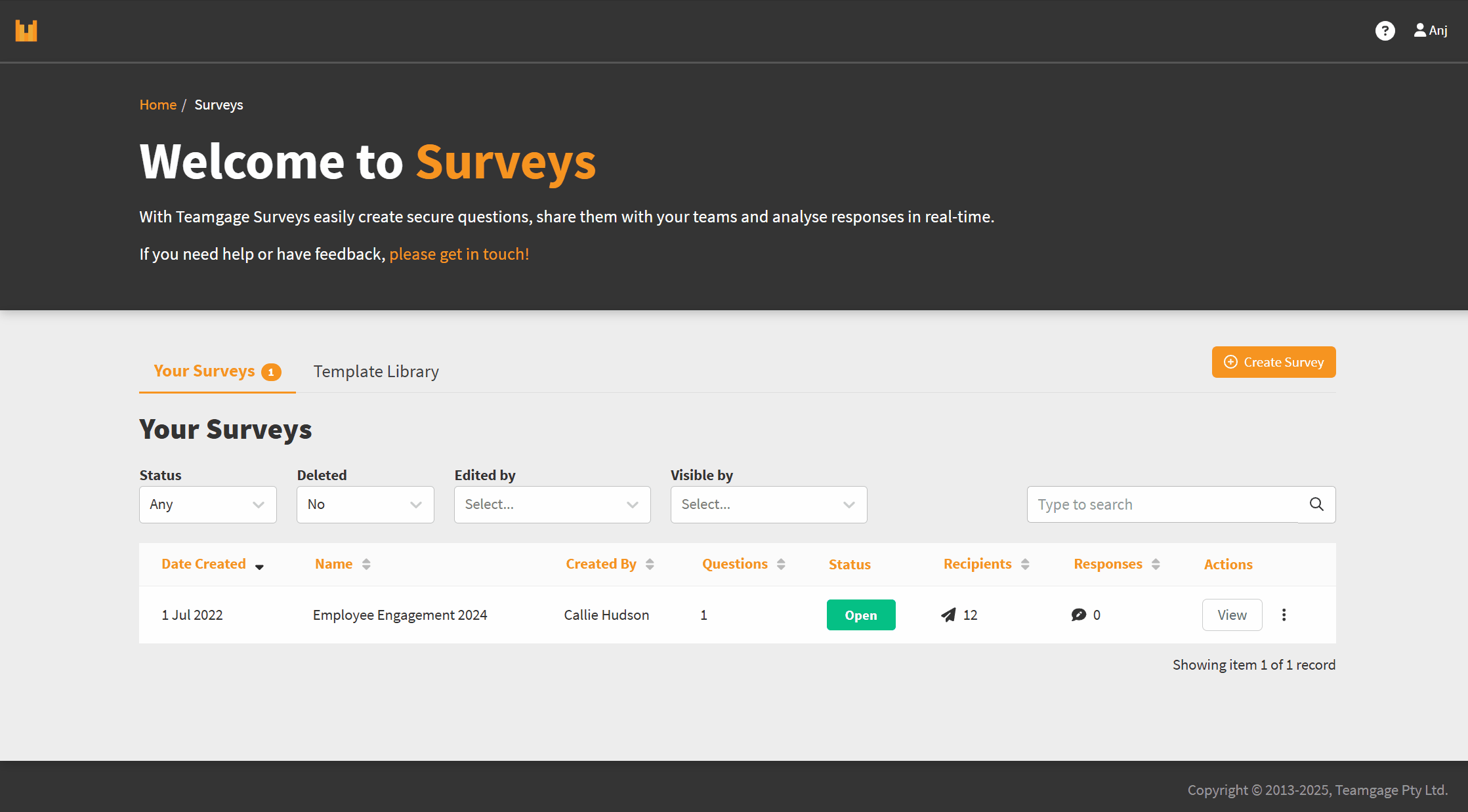Open the Deleted filter dropdown

(x=366, y=504)
